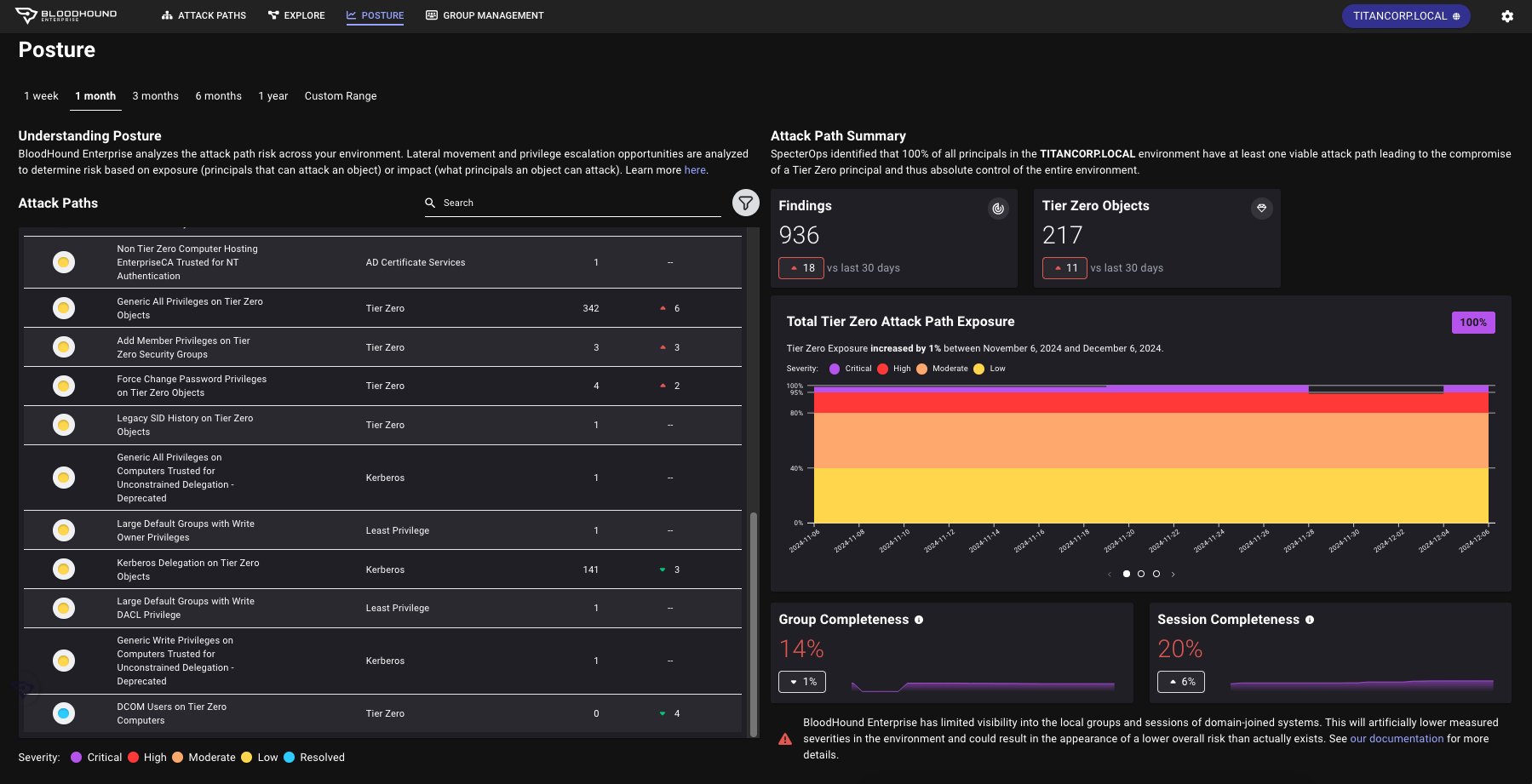Click the BloodHound Enterprise logo

pos(66,15)
